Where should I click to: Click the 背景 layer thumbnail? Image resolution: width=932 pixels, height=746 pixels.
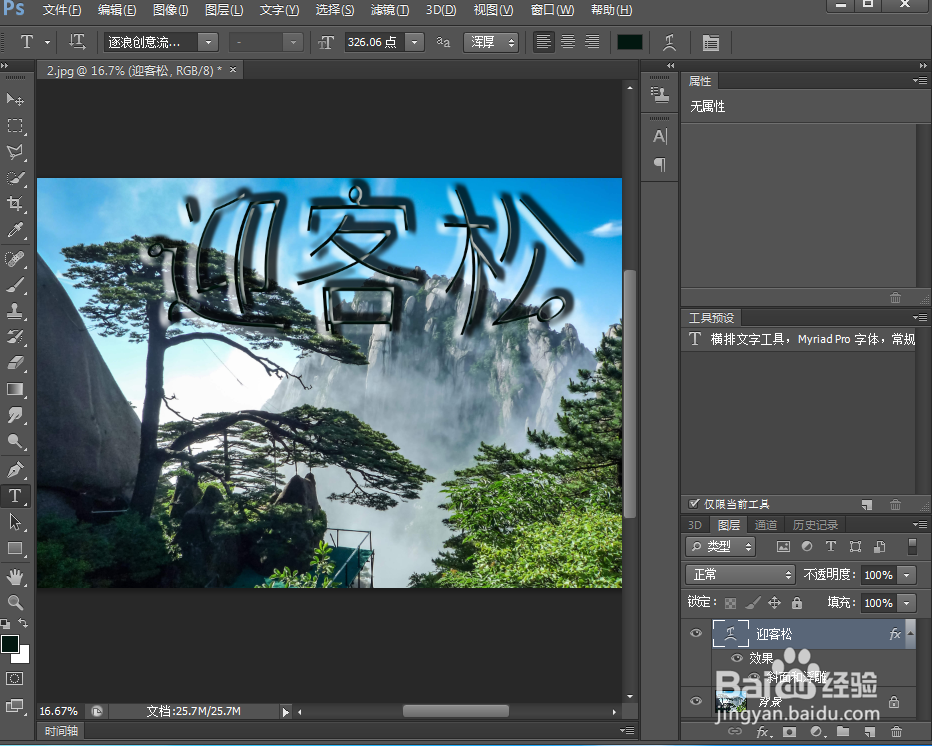tap(731, 701)
